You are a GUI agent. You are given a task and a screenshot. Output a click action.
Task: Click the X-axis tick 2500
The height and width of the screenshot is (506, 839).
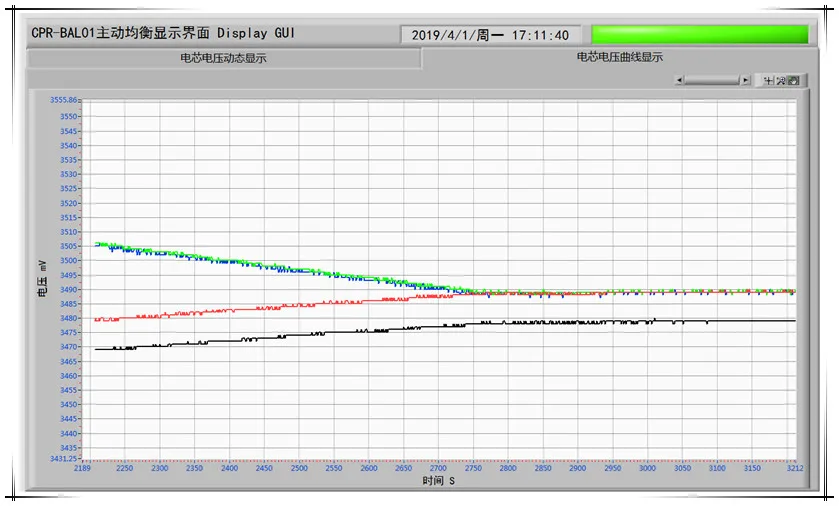[299, 468]
